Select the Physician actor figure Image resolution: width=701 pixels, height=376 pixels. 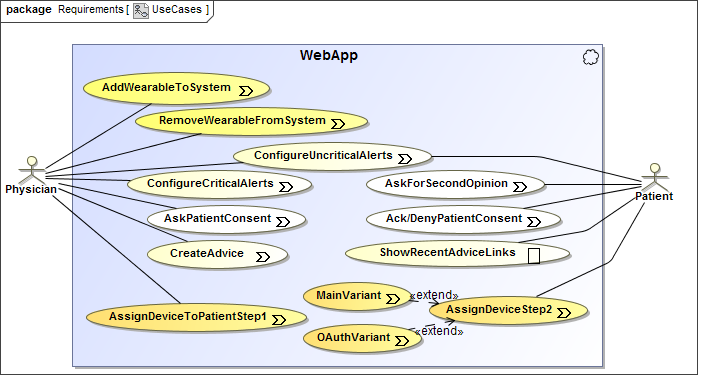(x=31, y=169)
